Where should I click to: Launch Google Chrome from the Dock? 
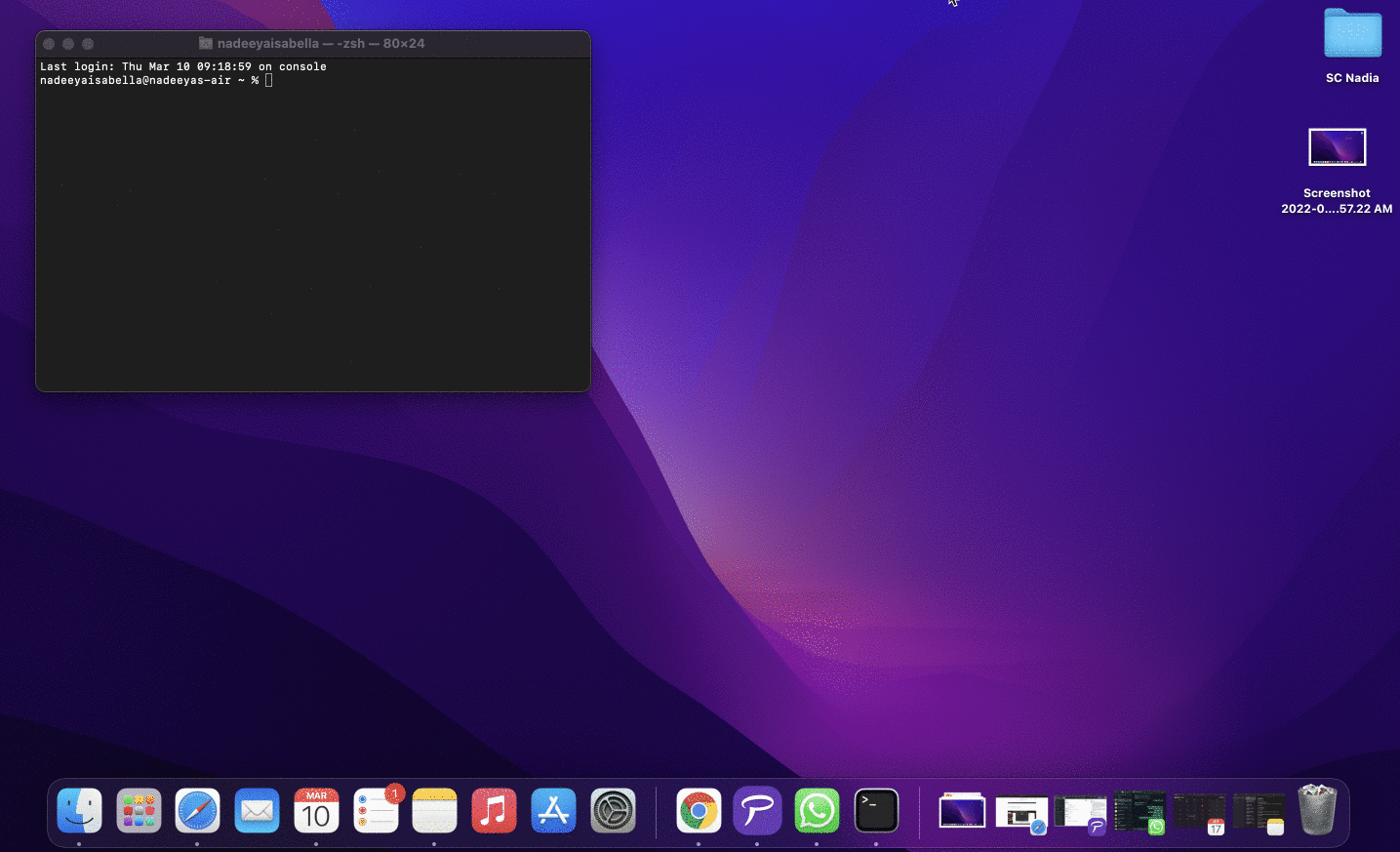tap(699, 811)
